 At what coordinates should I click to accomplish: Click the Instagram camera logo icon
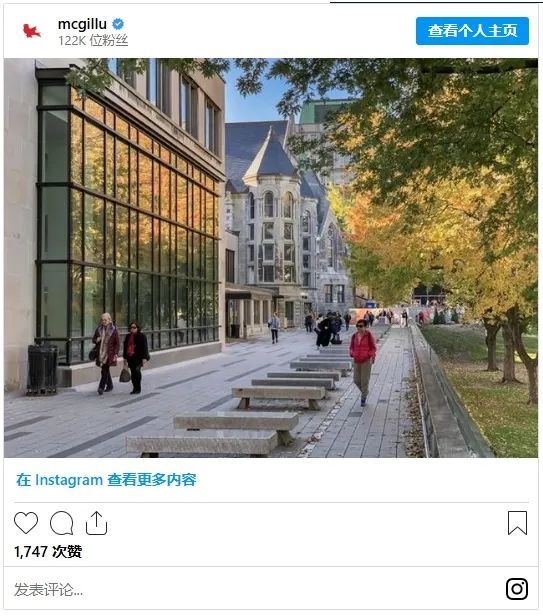point(517,588)
